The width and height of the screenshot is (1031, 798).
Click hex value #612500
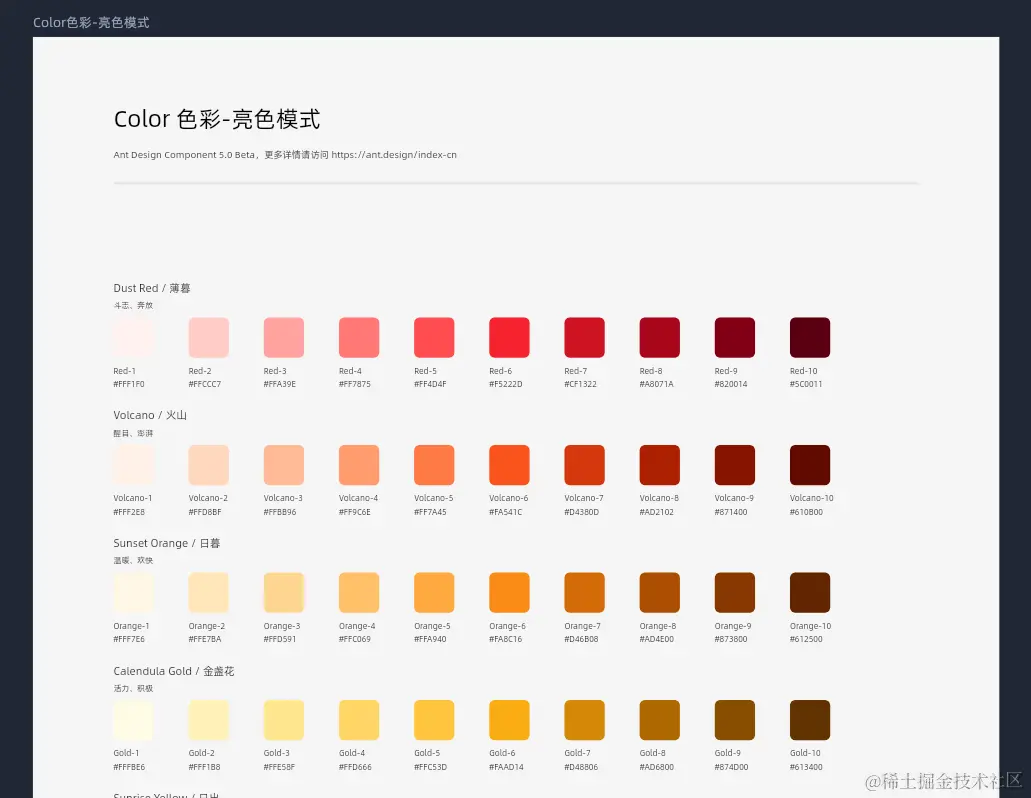(806, 639)
